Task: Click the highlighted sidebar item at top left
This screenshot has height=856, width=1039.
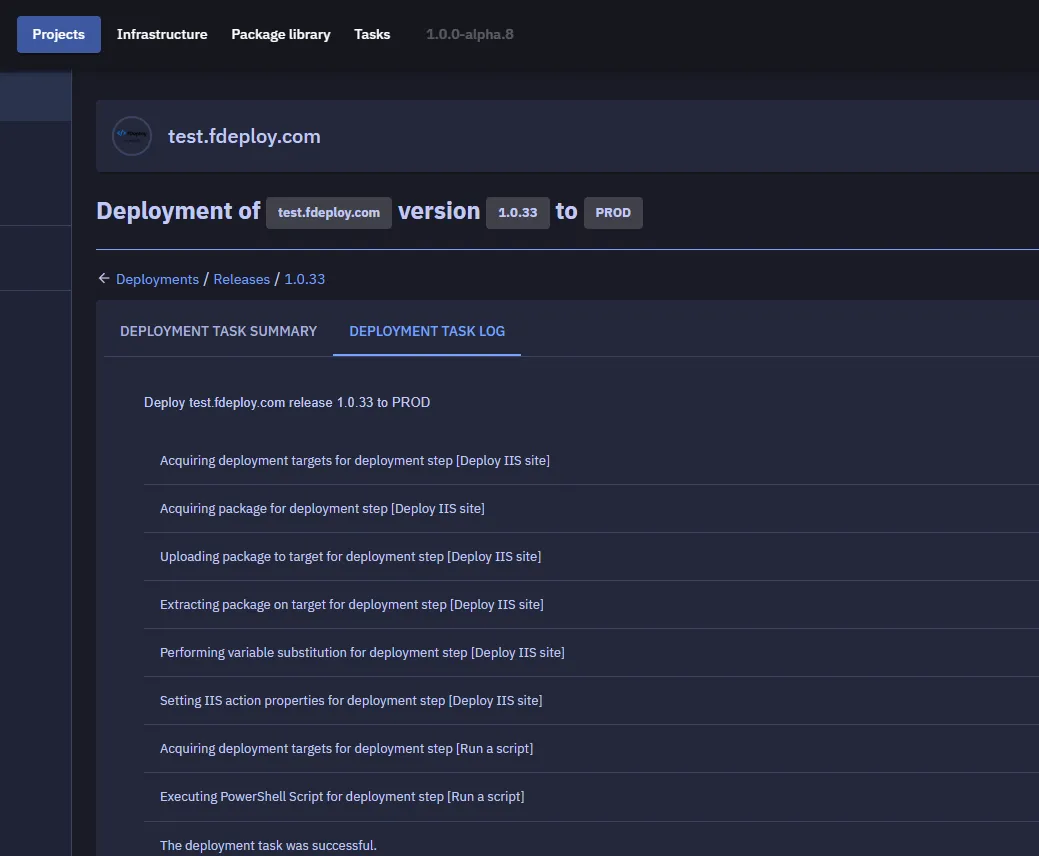Action: (36, 97)
